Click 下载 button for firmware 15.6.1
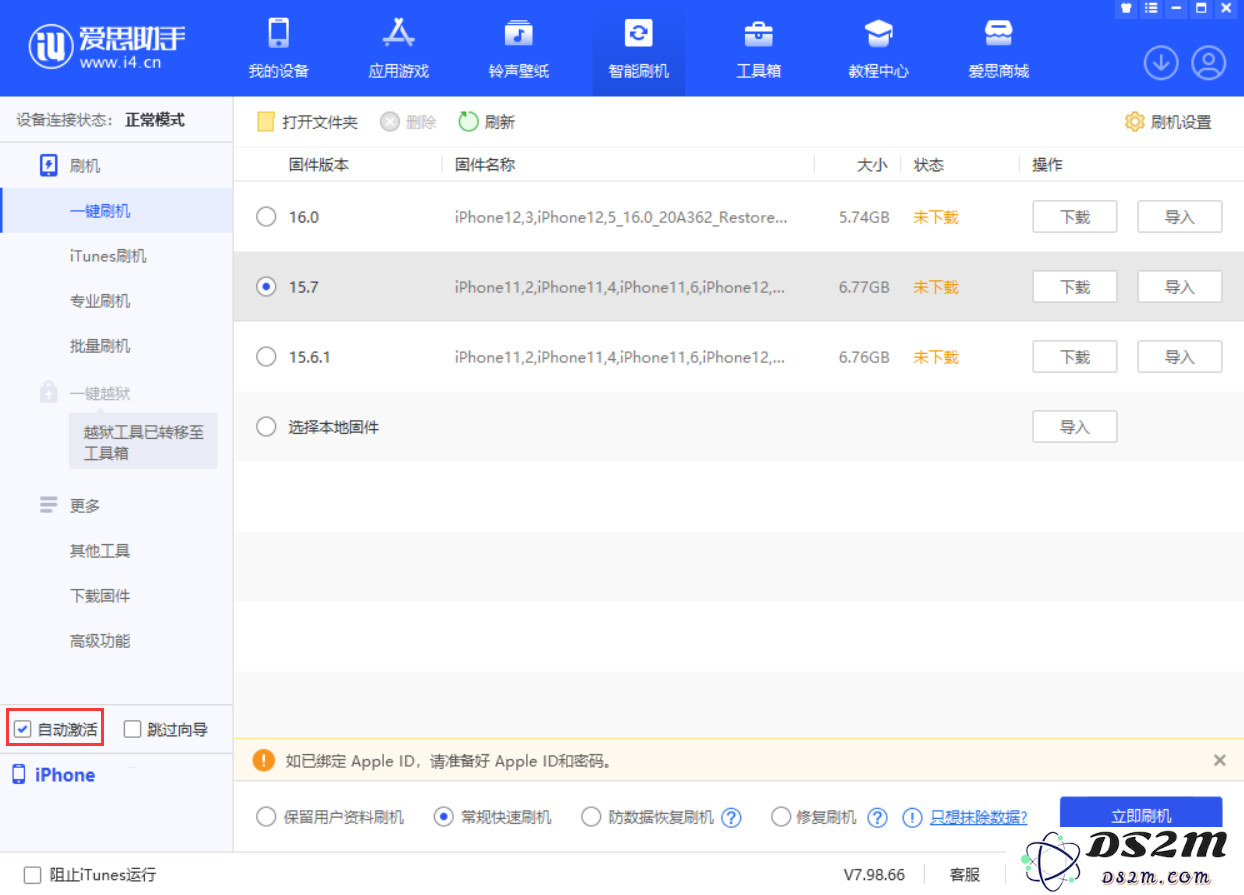 point(1075,357)
